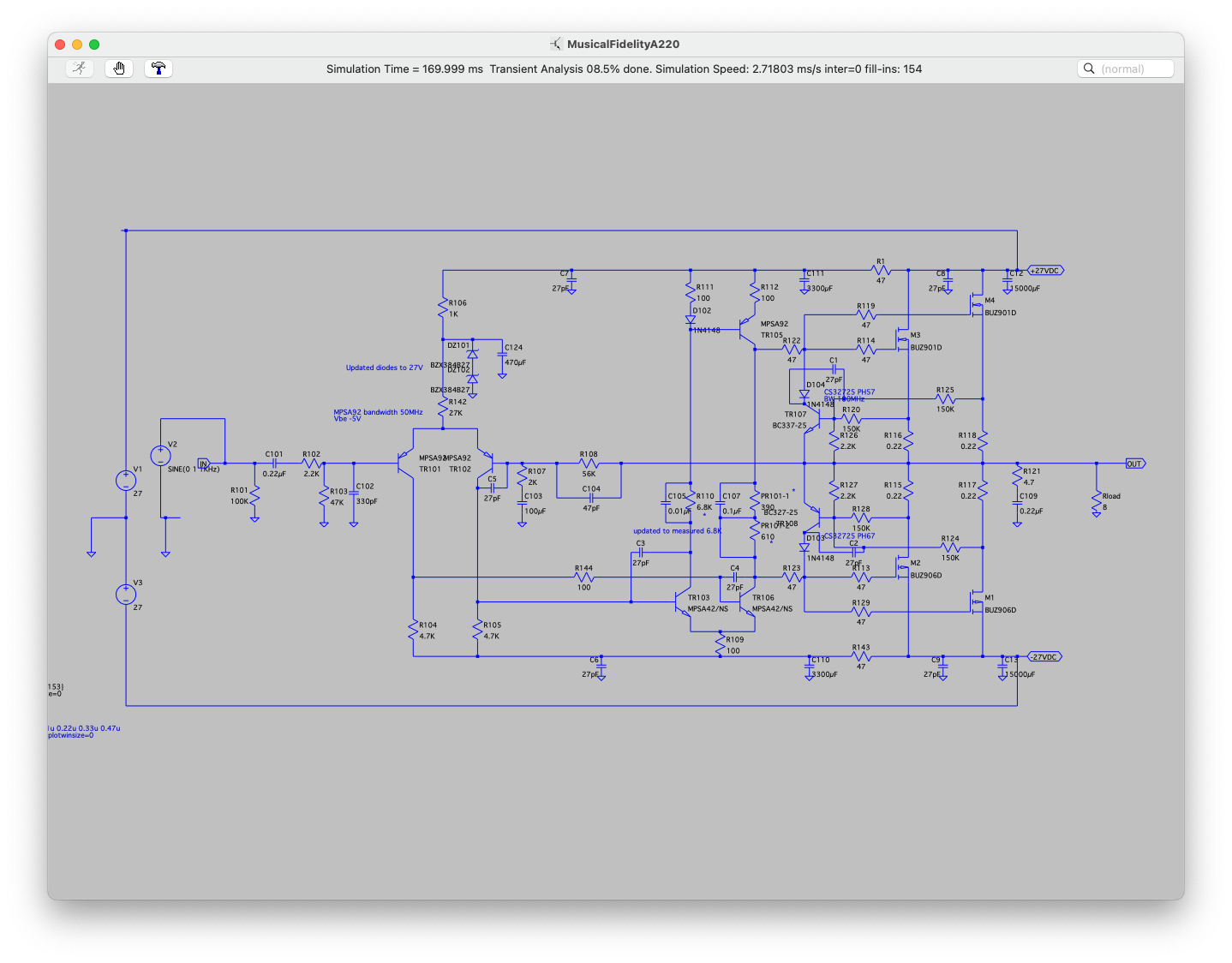Click 'updated to measured 6.8K' comment

677,531
